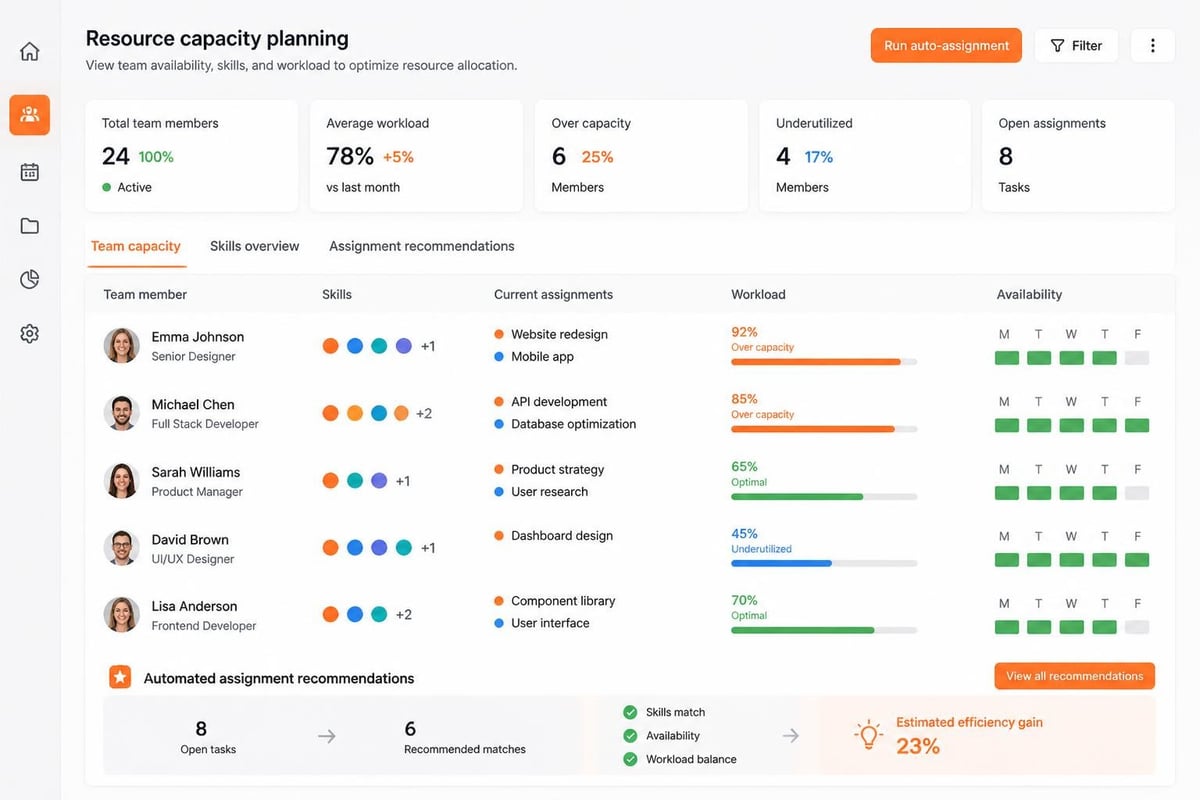Image resolution: width=1200 pixels, height=800 pixels.
Task: Click Sarah Williams' purple skill dot
Action: (379, 481)
